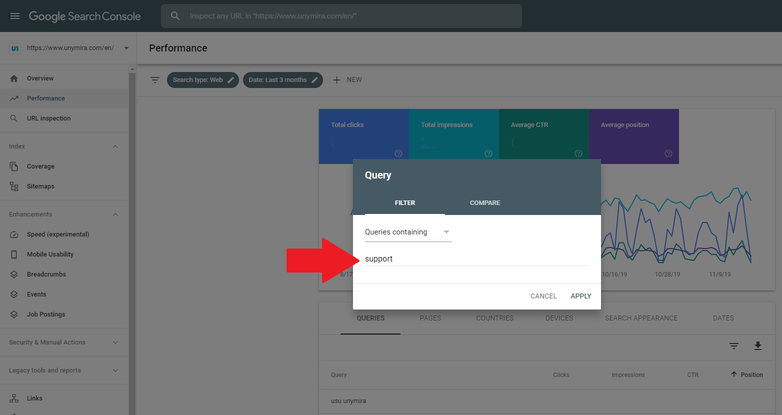Open the DATES tab

pos(723,318)
